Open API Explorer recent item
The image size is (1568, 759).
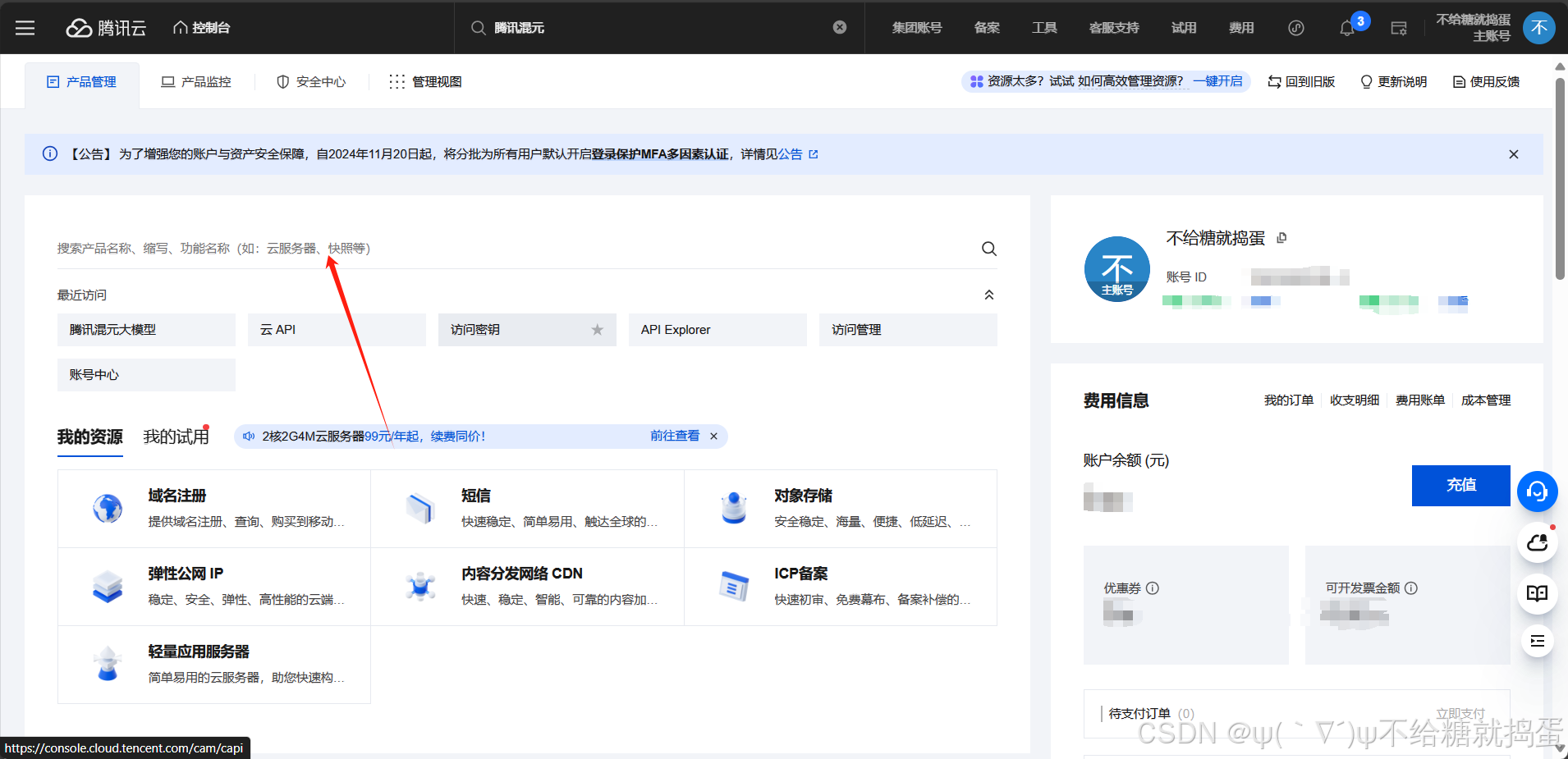[718, 330]
